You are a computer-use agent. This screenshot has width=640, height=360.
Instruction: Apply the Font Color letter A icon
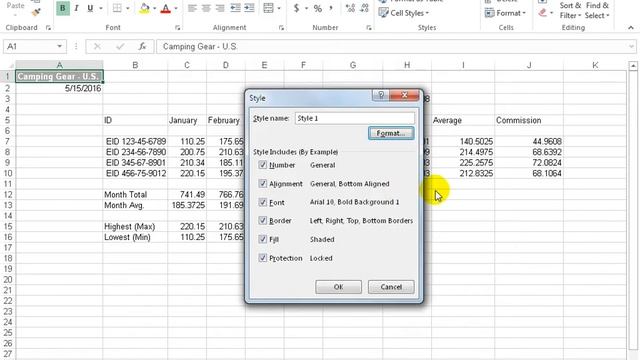pos(166,8)
